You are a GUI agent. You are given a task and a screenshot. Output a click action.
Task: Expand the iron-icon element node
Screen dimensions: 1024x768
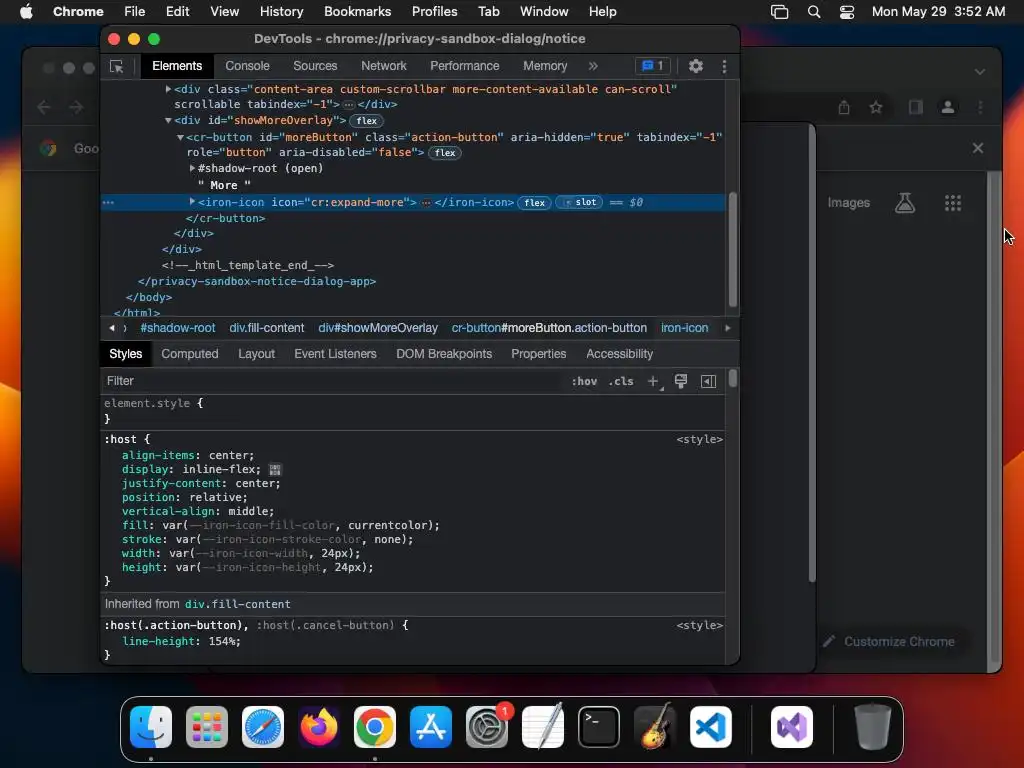192,202
